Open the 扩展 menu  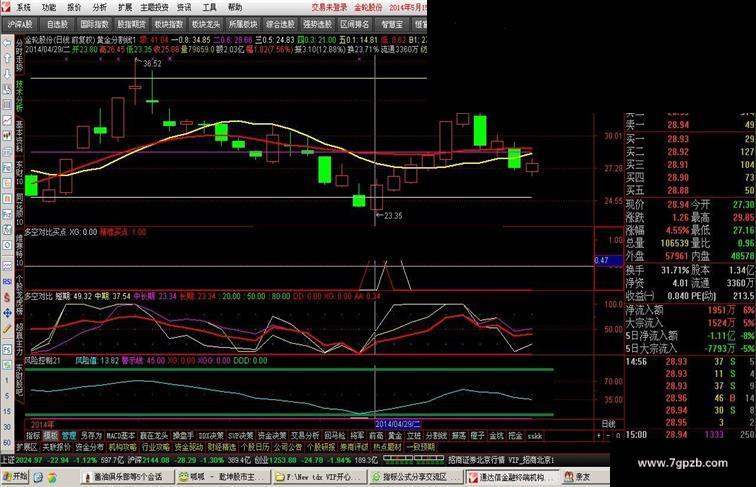coord(125,7)
